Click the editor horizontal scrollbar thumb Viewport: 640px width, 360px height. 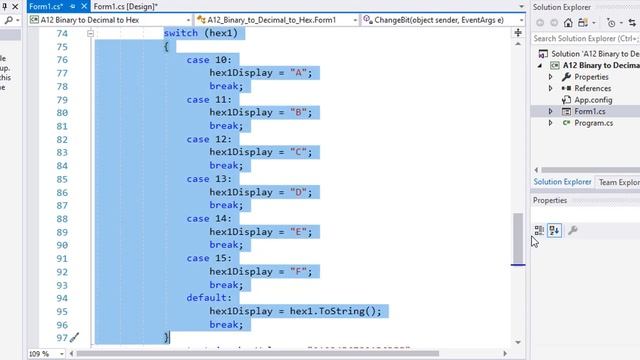pyautogui.click(x=258, y=353)
